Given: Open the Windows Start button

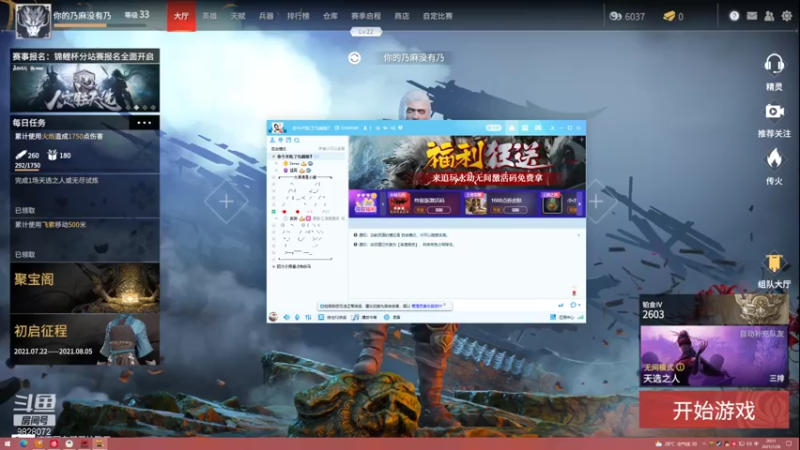Looking at the screenshot, I should coord(7,444).
